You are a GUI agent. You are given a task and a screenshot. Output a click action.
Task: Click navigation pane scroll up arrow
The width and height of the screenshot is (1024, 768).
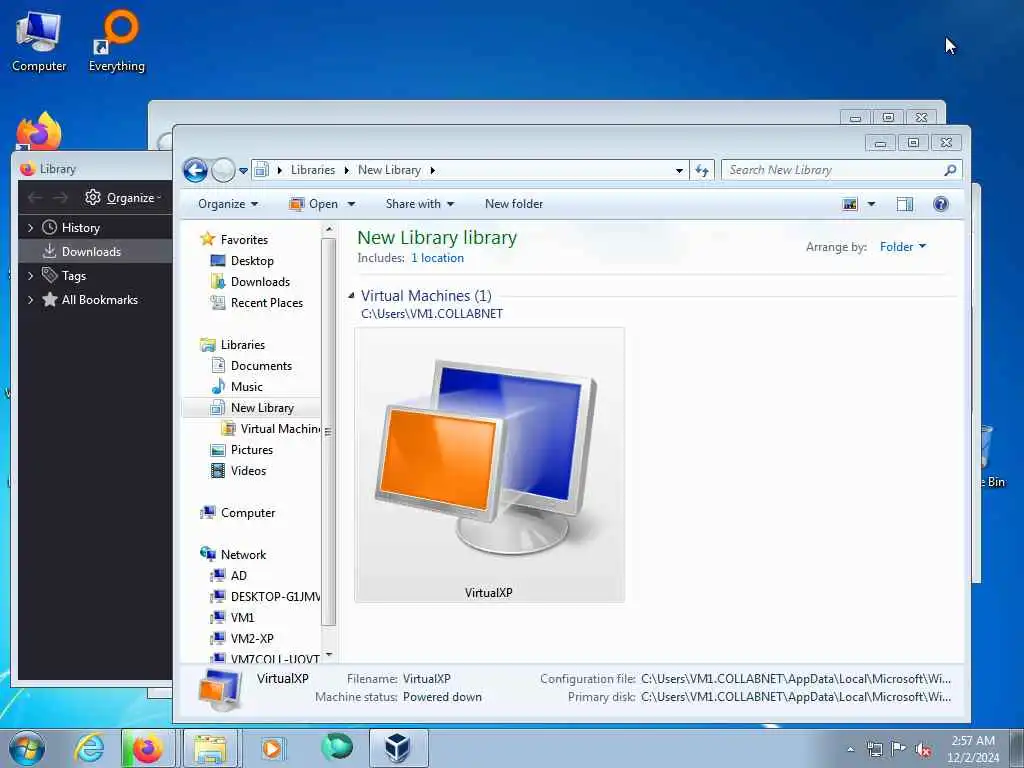pos(328,229)
